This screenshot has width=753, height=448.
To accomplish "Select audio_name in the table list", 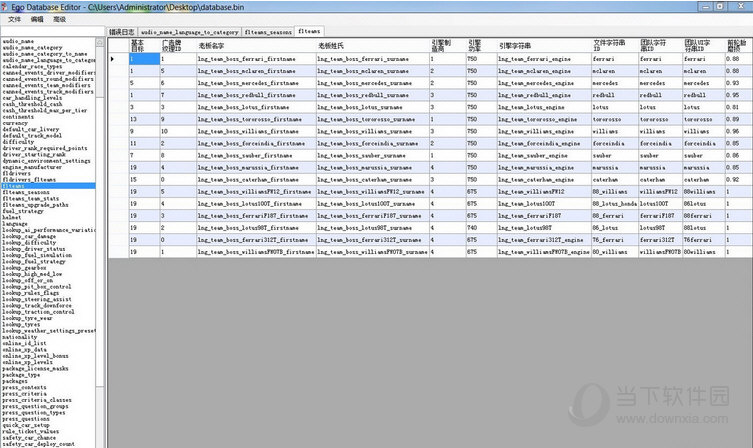I will pos(18,41).
